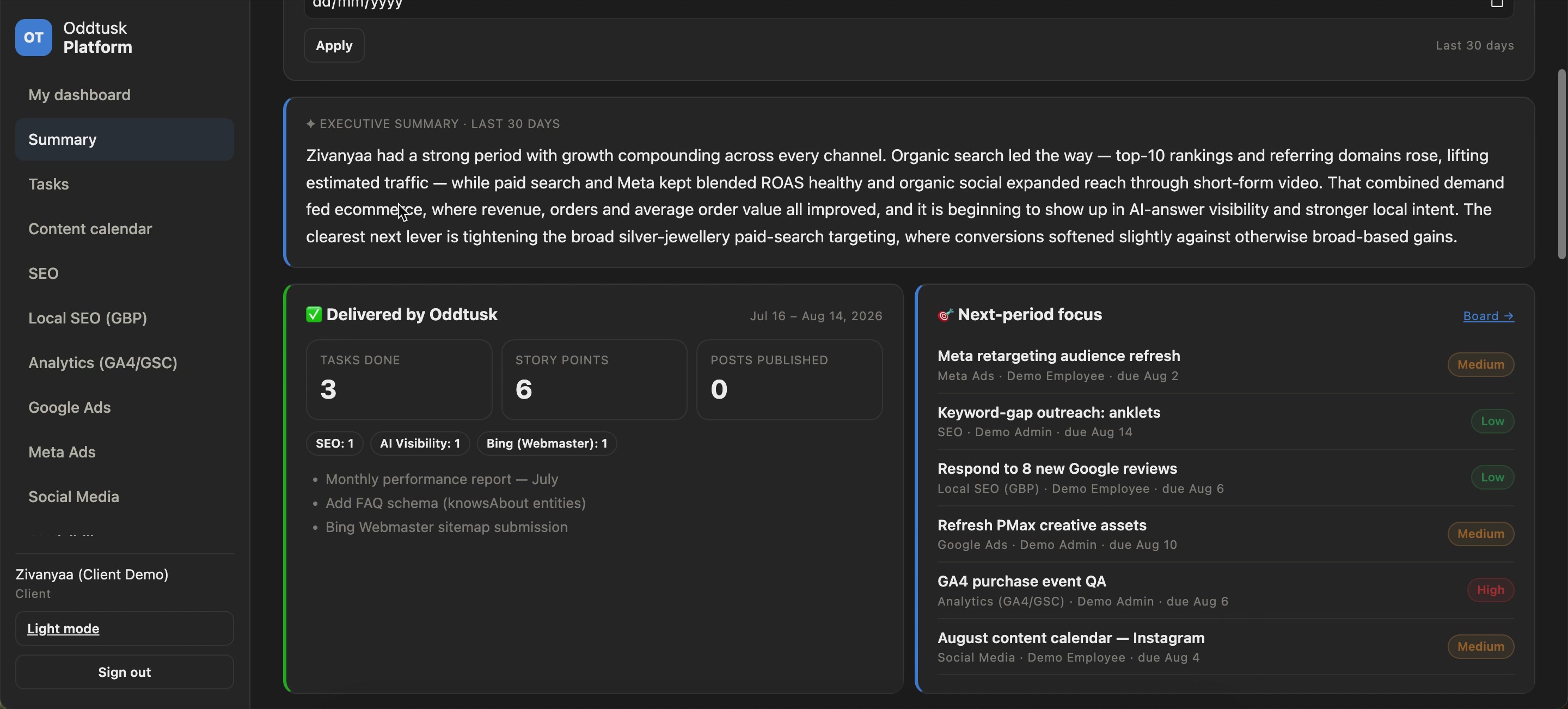Open the Content calendar page
The width and height of the screenshot is (1568, 709).
125,229
